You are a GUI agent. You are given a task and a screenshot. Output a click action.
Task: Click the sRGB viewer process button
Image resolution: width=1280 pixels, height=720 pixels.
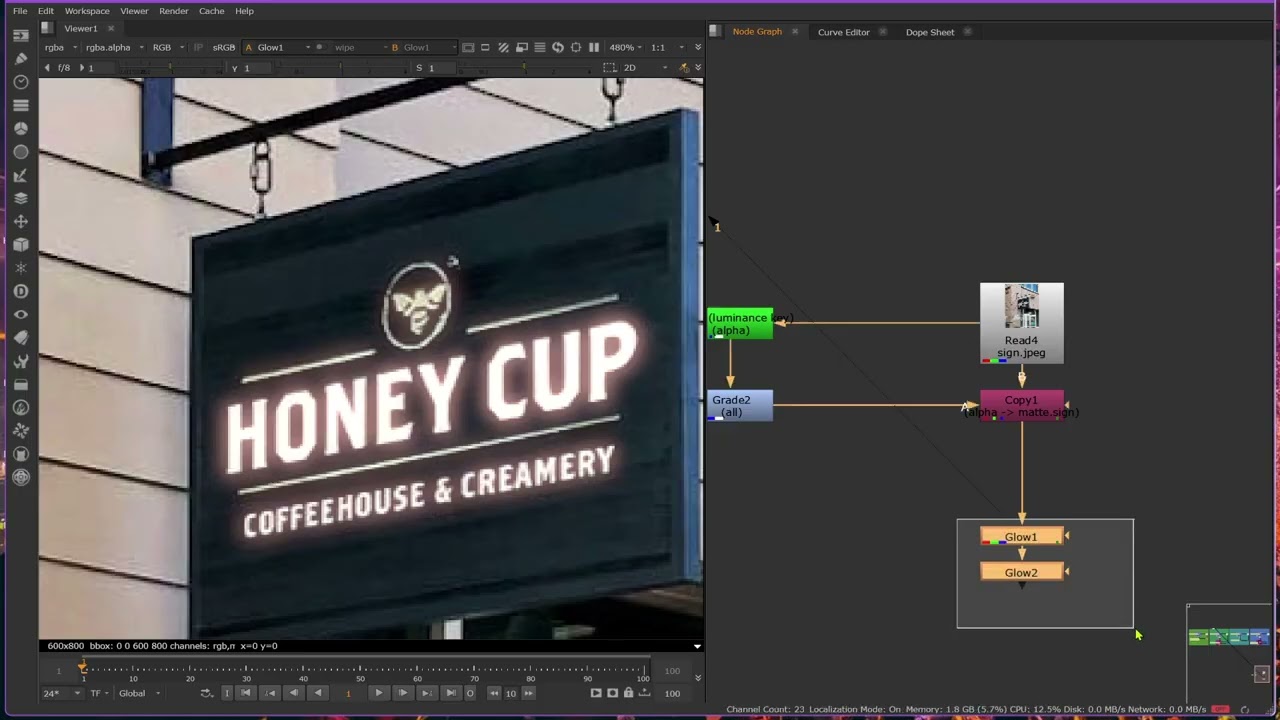tap(224, 47)
